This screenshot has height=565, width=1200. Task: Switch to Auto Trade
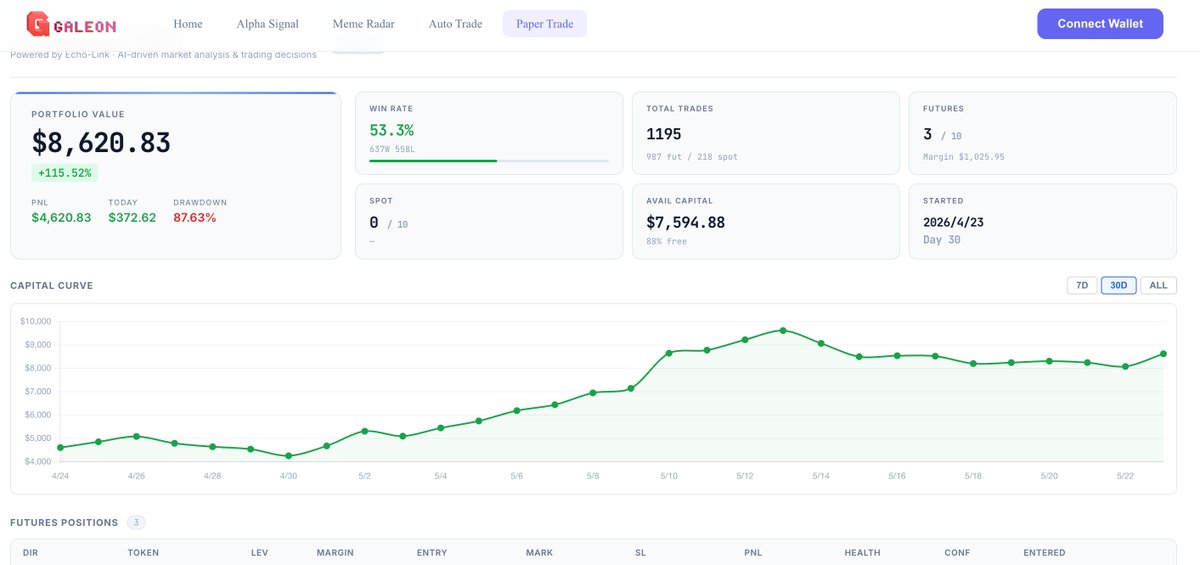click(x=455, y=24)
